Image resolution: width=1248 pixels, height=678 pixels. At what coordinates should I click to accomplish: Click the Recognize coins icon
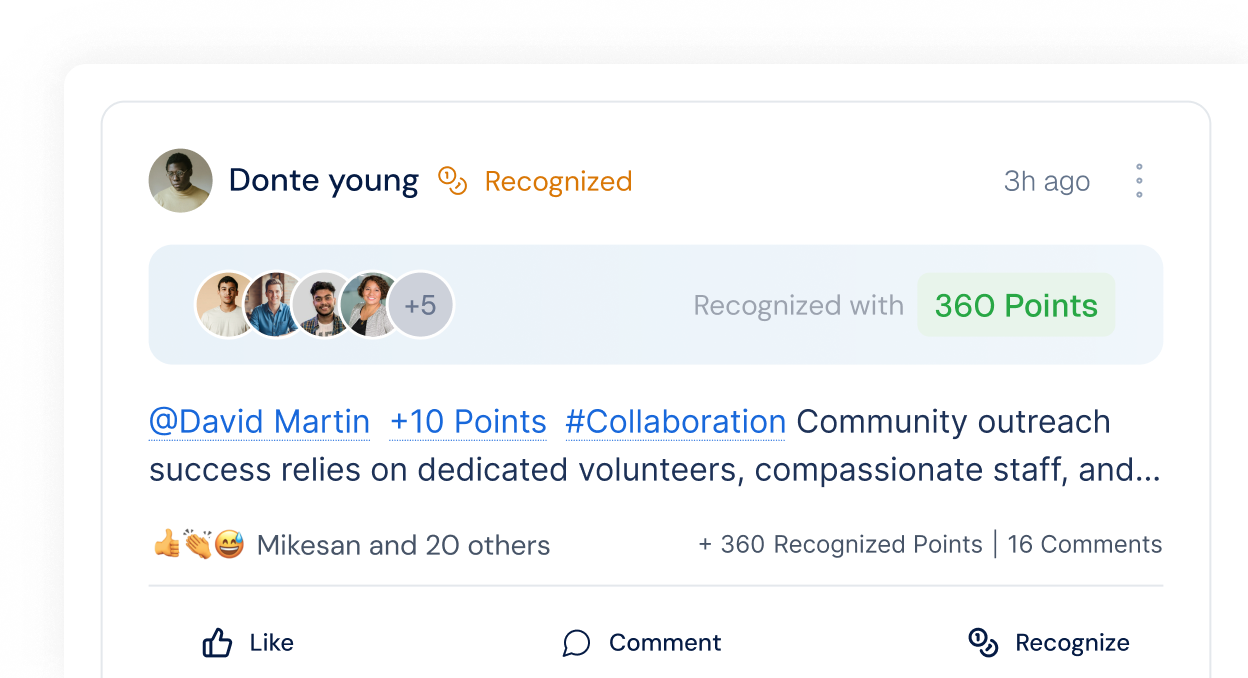pos(983,643)
